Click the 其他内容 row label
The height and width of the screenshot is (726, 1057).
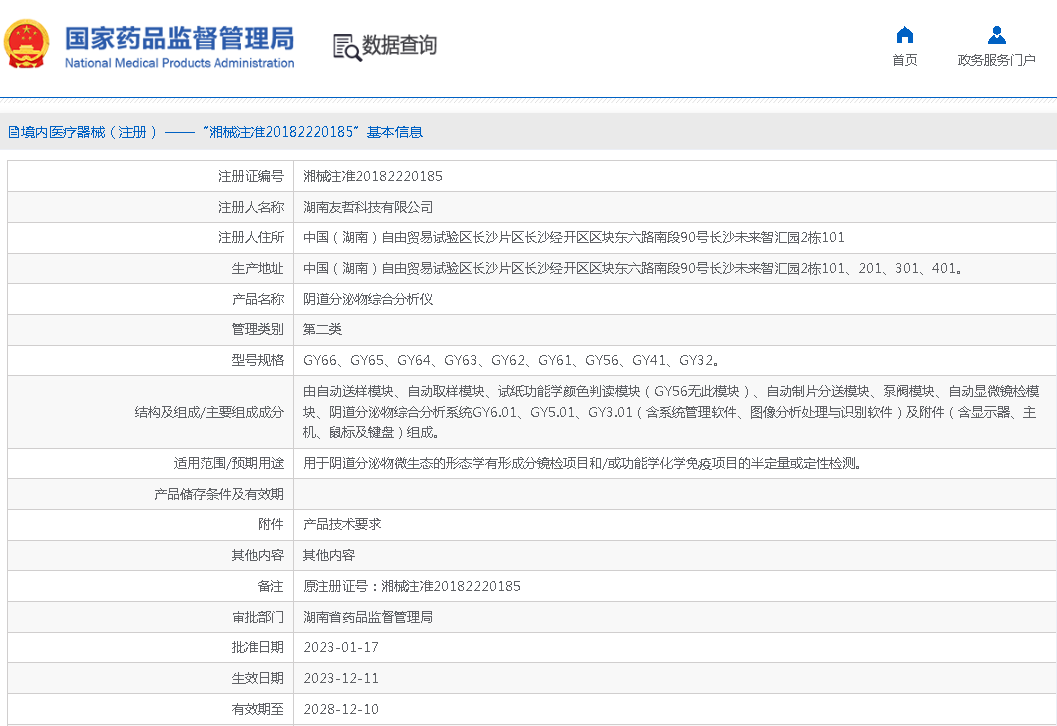(x=258, y=555)
